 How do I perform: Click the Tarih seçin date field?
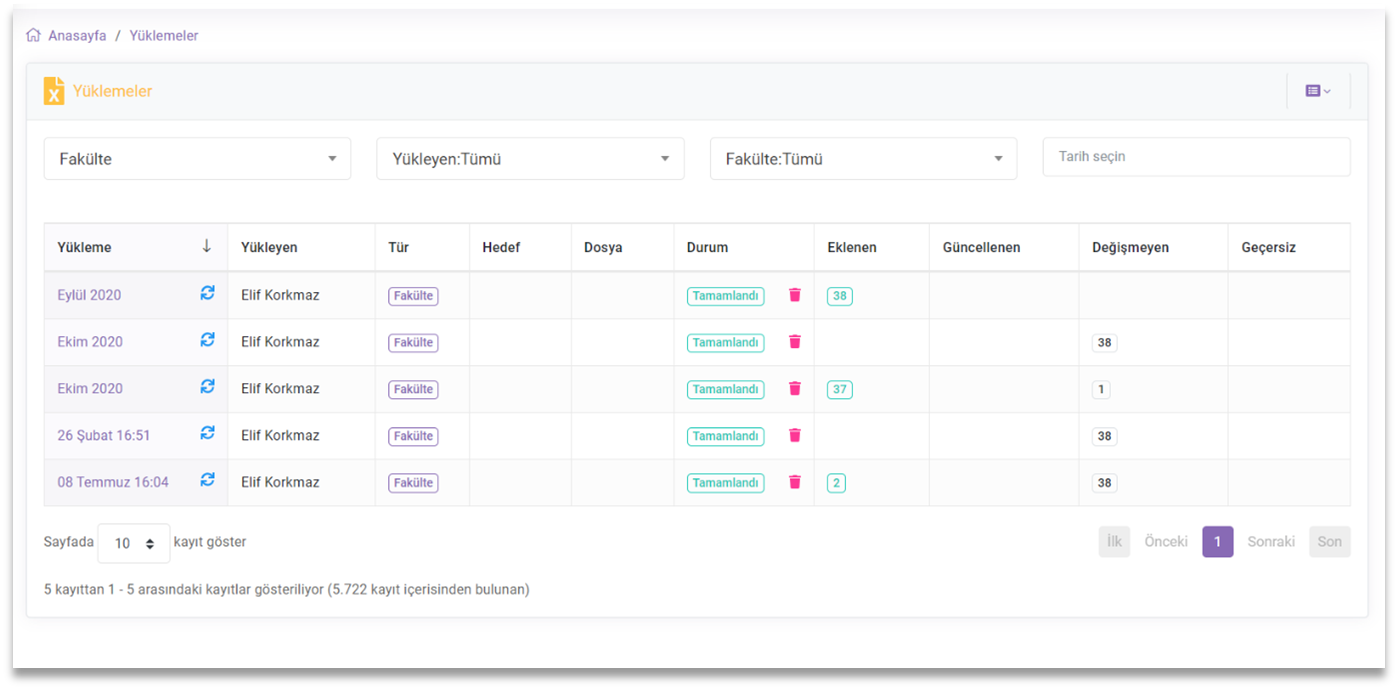point(1196,157)
